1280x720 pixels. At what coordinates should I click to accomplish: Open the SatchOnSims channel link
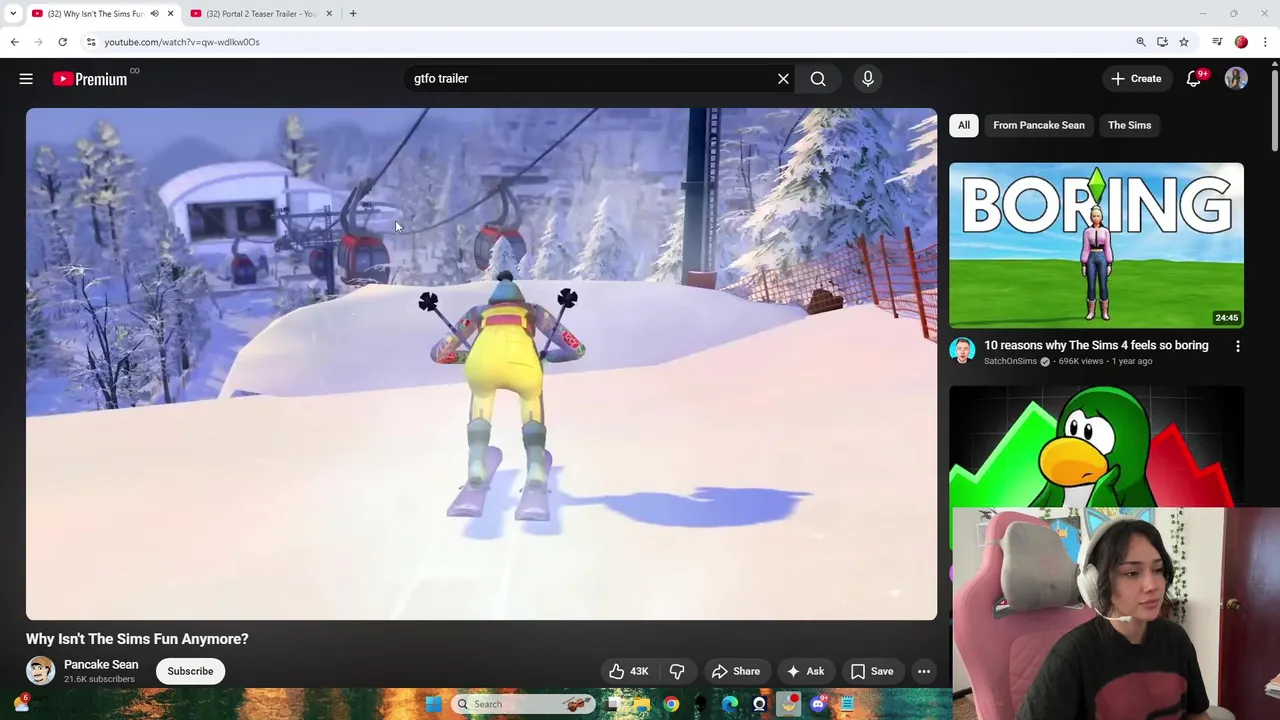click(1010, 361)
